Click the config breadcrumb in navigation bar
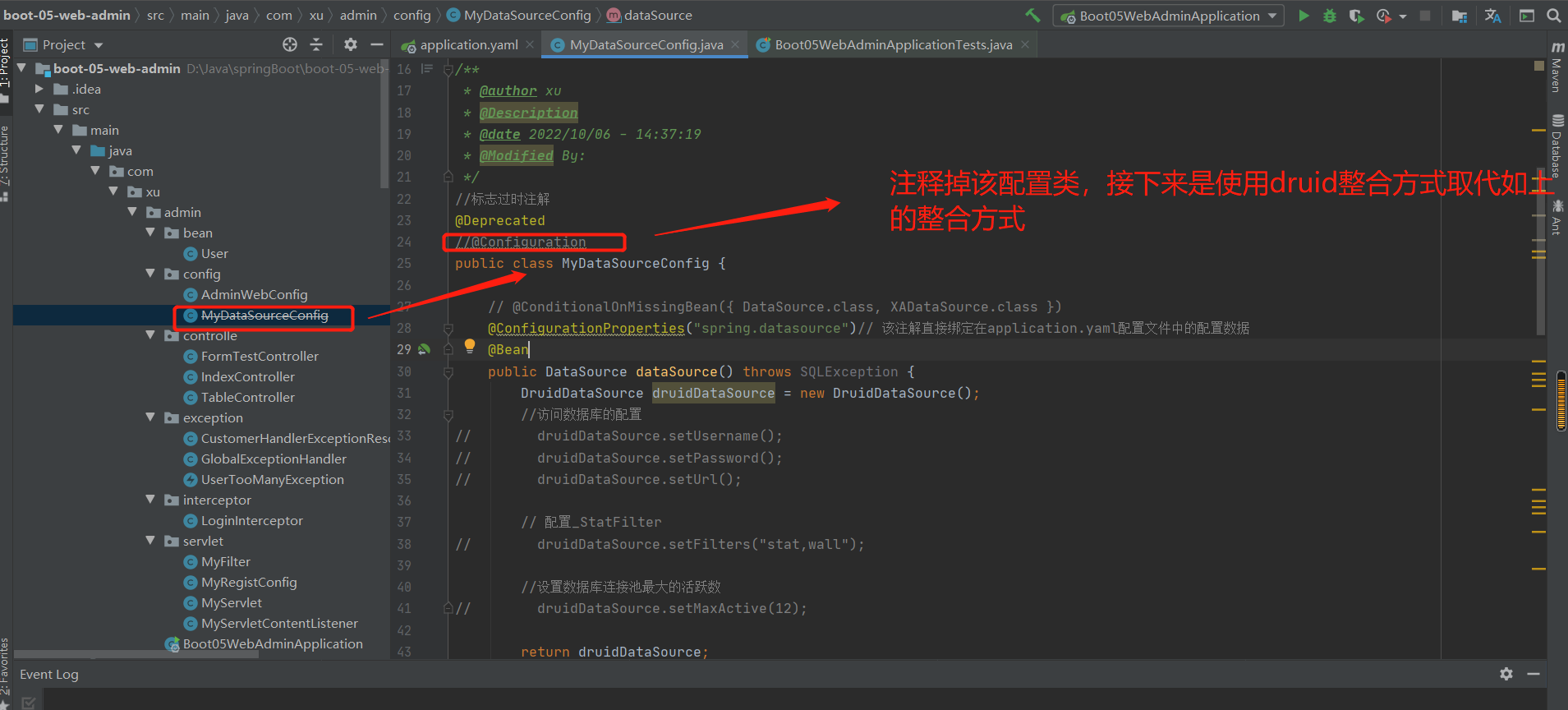 pyautogui.click(x=412, y=16)
